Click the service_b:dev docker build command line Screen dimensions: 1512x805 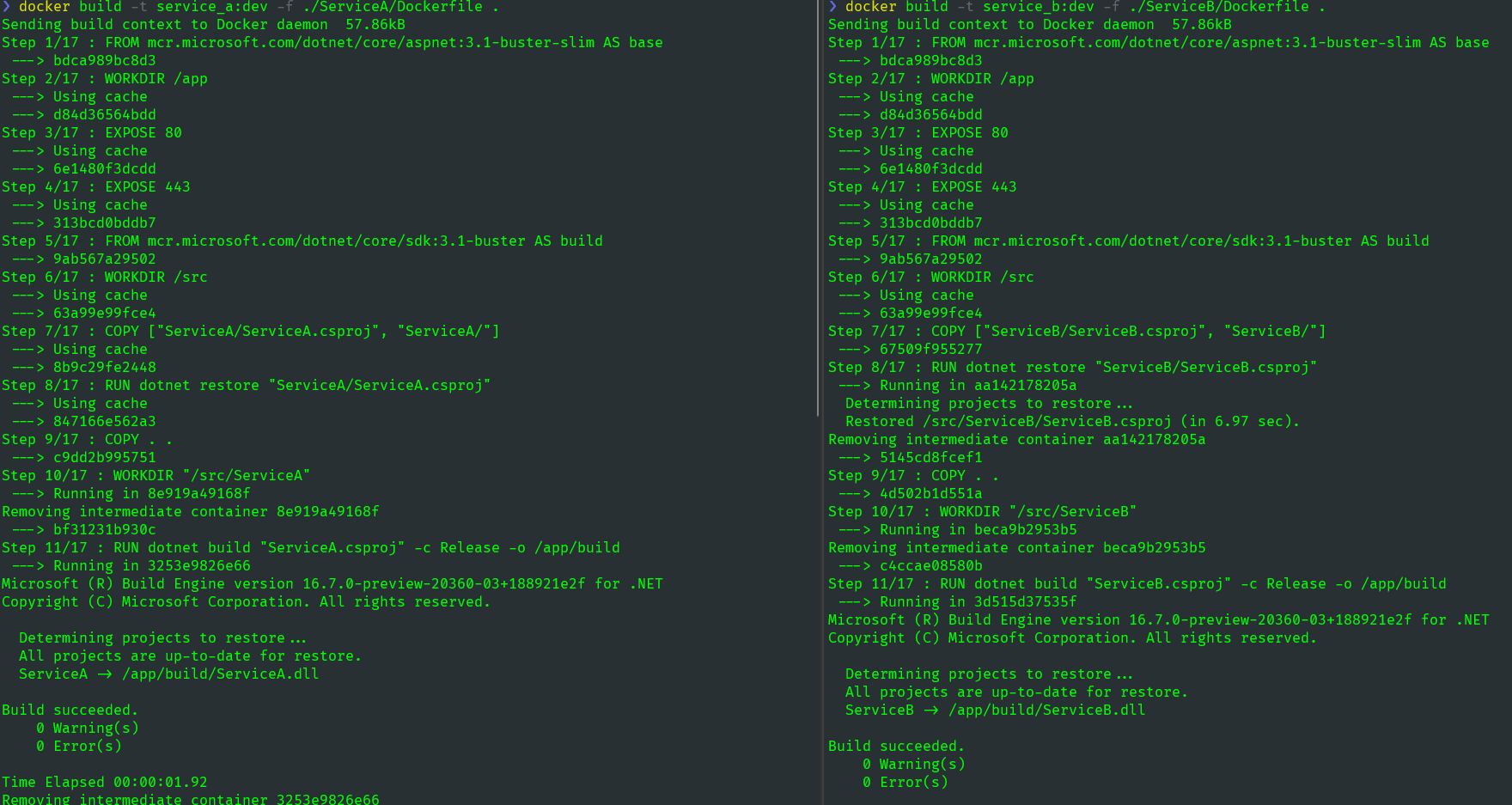coord(1077,7)
